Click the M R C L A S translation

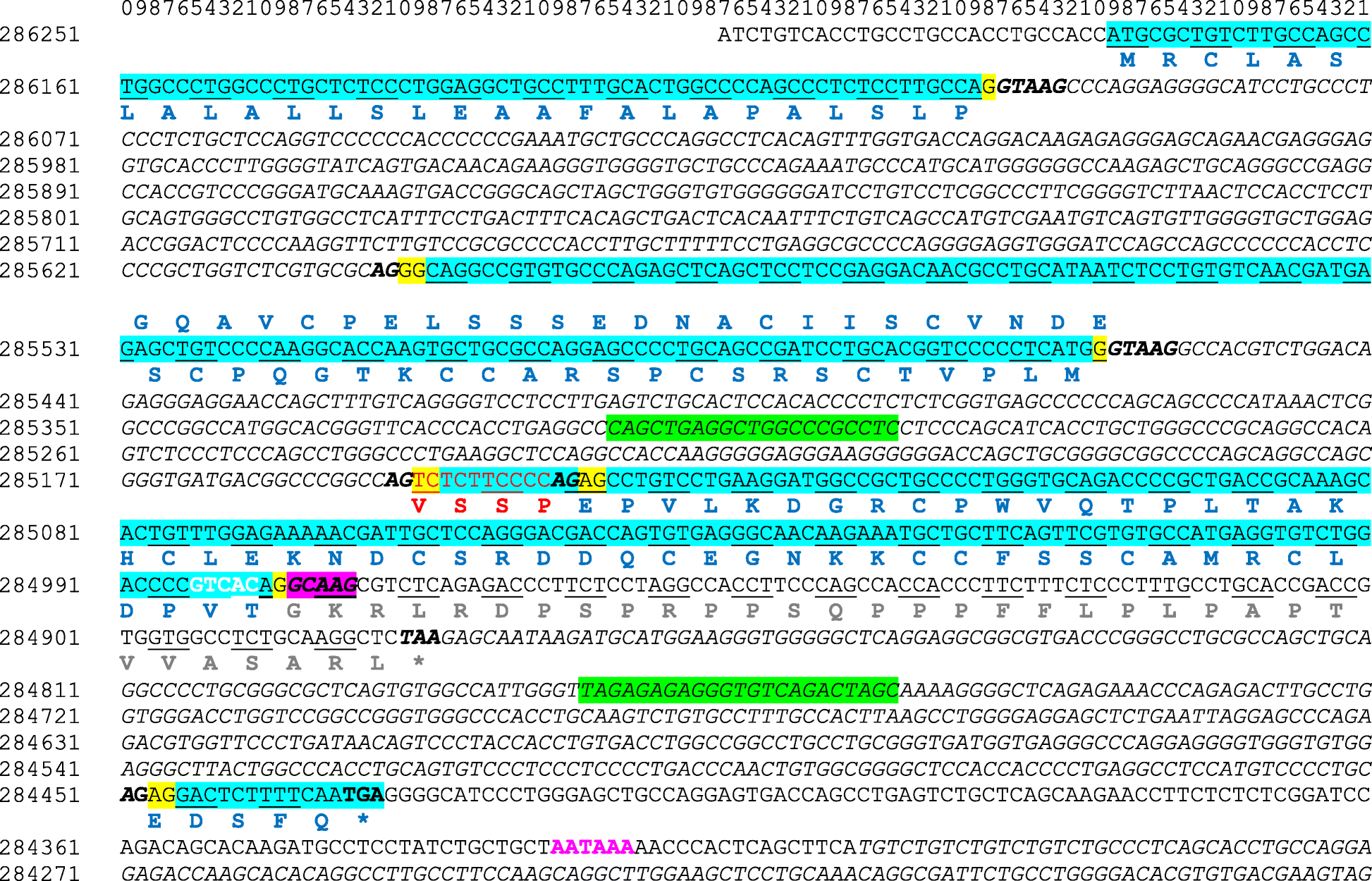pyautogui.click(x=1232, y=61)
